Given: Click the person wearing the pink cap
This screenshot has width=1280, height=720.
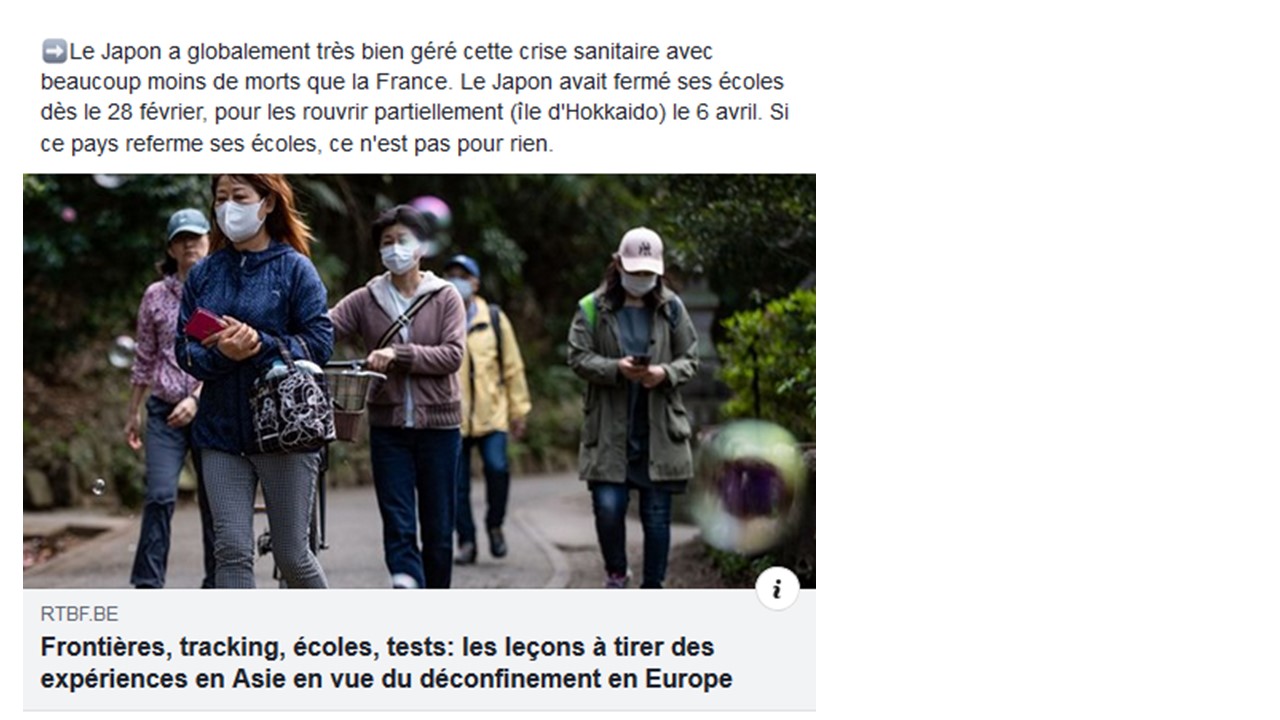Looking at the screenshot, I should (x=633, y=400).
